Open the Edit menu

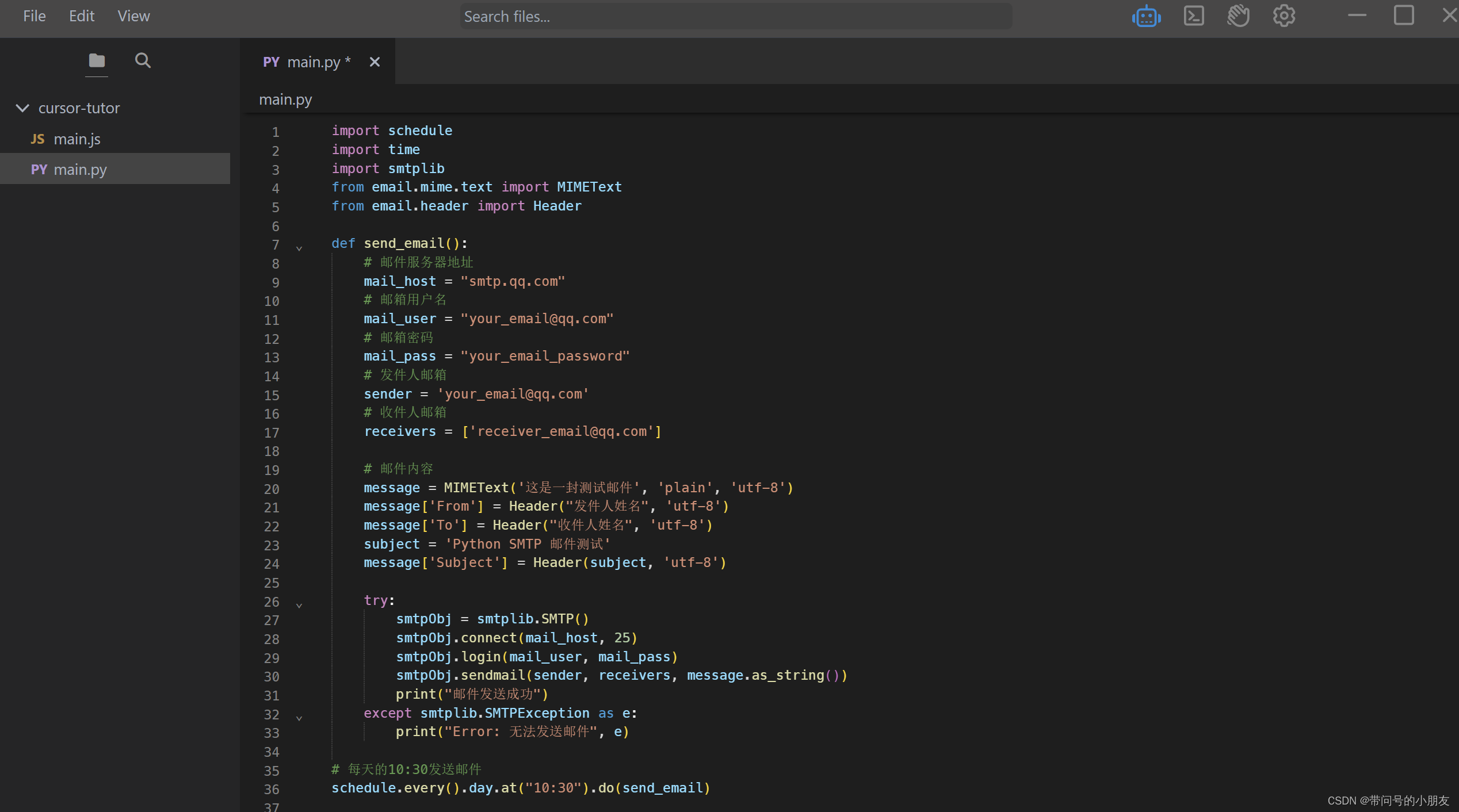point(82,16)
